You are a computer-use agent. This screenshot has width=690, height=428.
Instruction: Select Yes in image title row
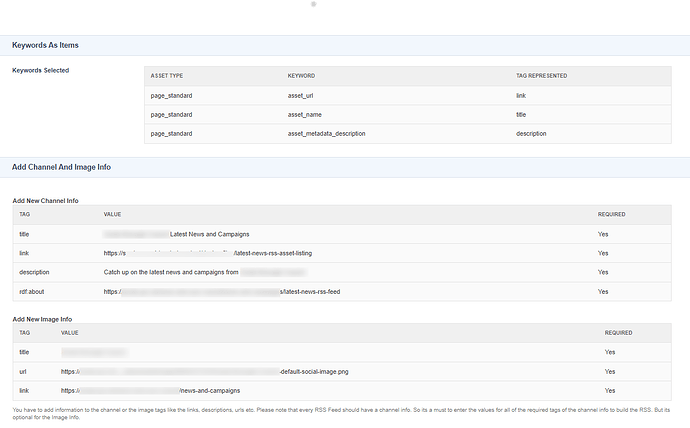coord(610,352)
